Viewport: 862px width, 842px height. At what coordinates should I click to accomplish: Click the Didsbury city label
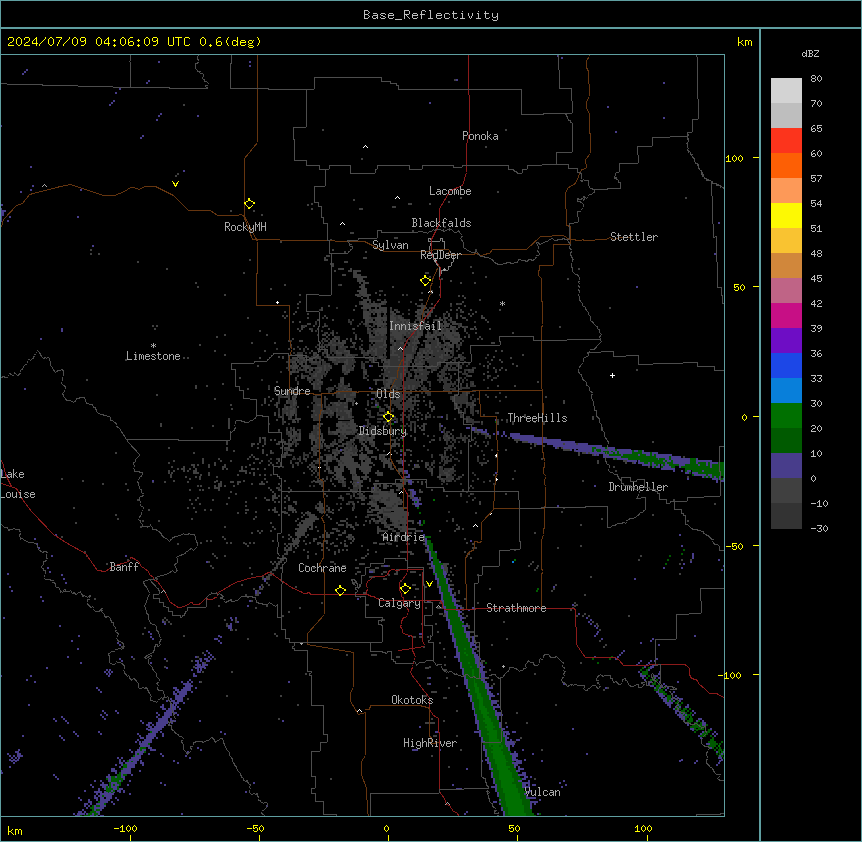pyautogui.click(x=383, y=431)
